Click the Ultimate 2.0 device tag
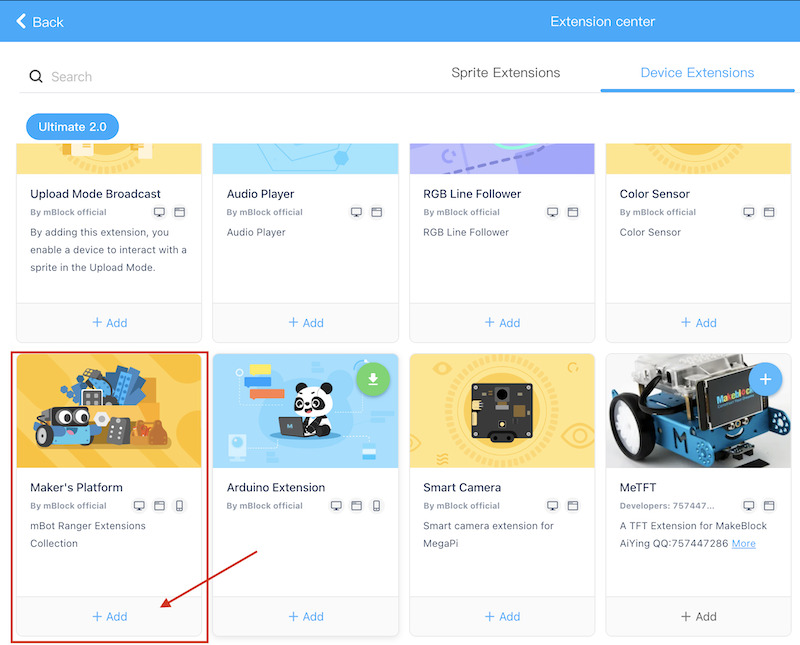 72,127
